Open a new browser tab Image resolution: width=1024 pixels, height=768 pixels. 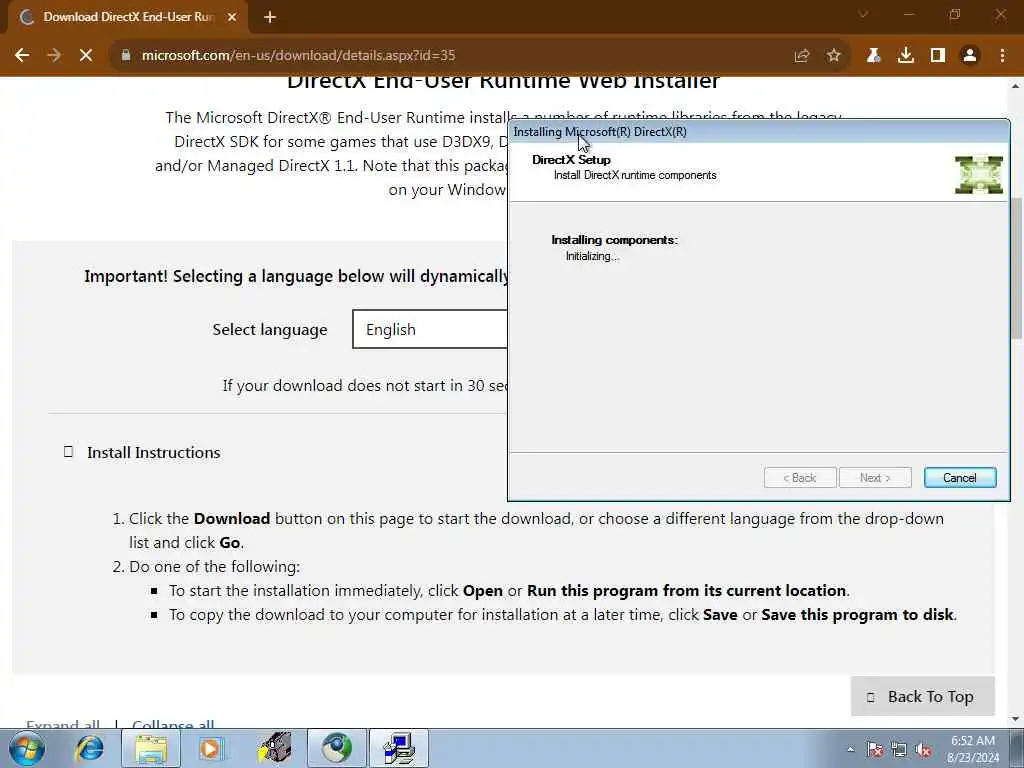click(x=270, y=18)
